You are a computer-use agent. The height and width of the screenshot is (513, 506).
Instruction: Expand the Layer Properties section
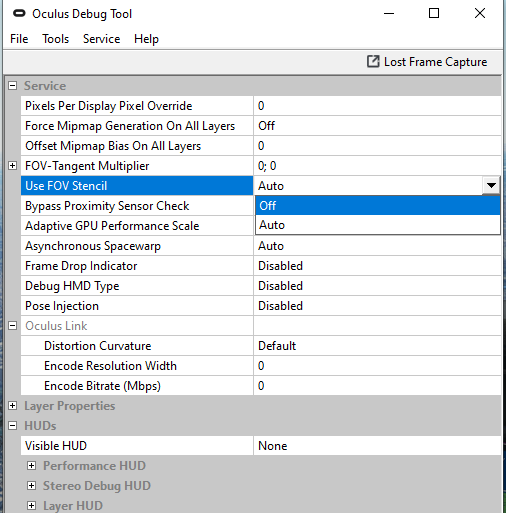[12, 406]
